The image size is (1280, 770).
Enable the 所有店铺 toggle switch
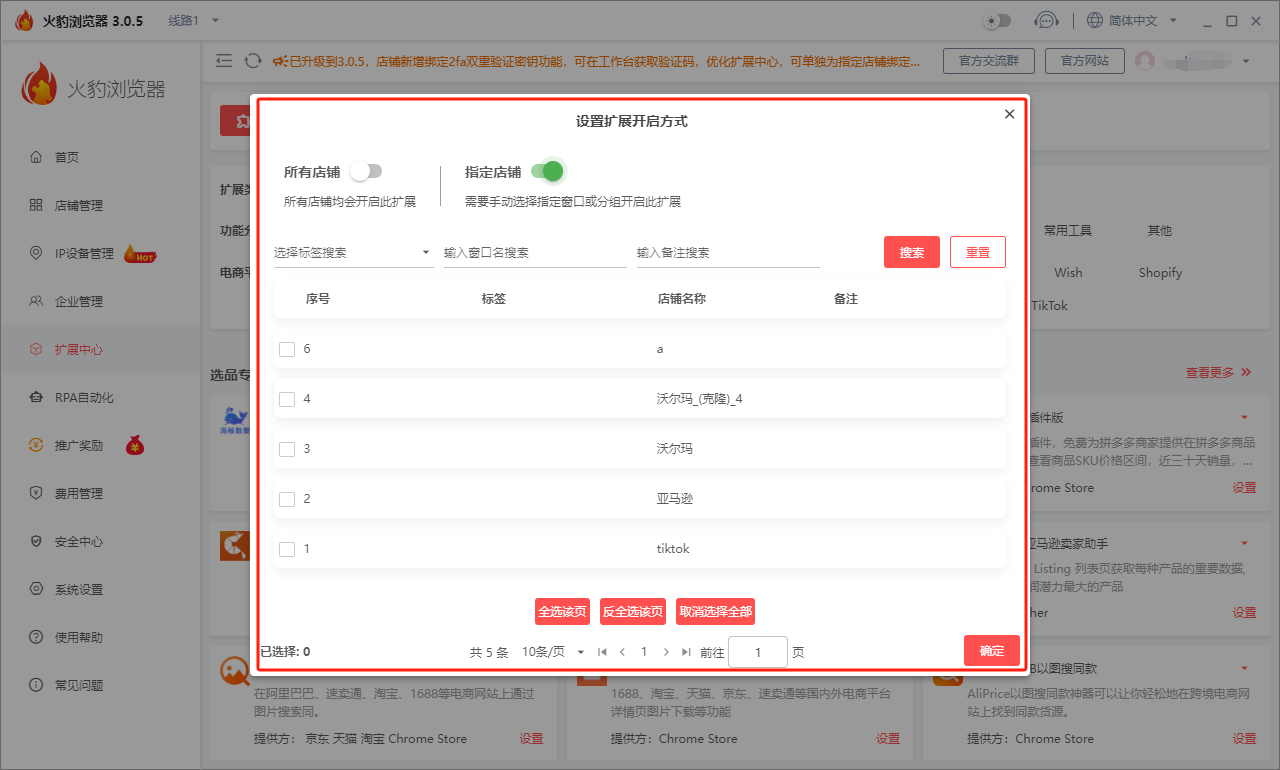[366, 171]
